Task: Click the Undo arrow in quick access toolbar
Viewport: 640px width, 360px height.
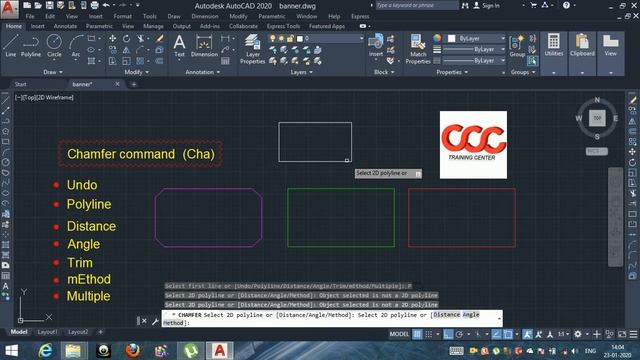Action: pyautogui.click(x=106, y=5)
